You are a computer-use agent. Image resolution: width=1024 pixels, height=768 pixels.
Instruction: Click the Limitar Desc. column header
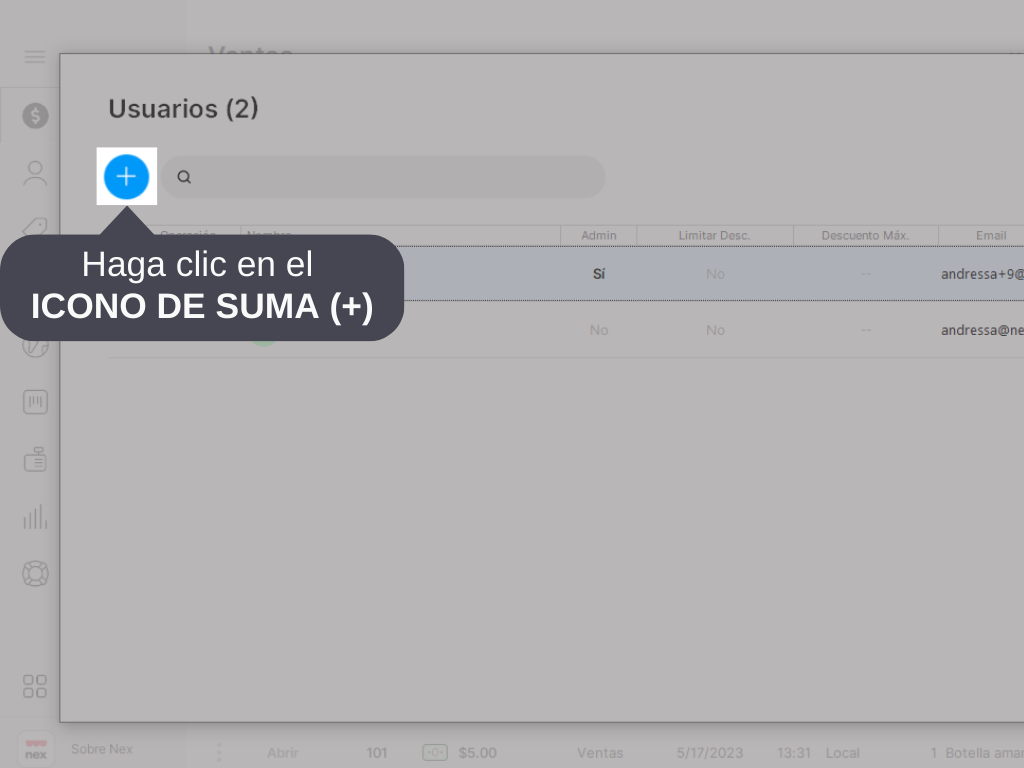(x=714, y=235)
